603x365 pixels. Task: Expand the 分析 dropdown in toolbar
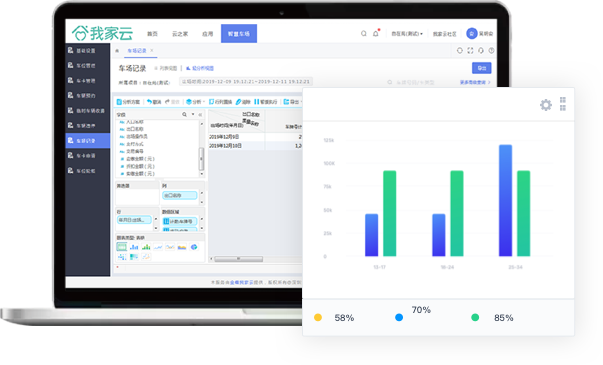point(196,102)
